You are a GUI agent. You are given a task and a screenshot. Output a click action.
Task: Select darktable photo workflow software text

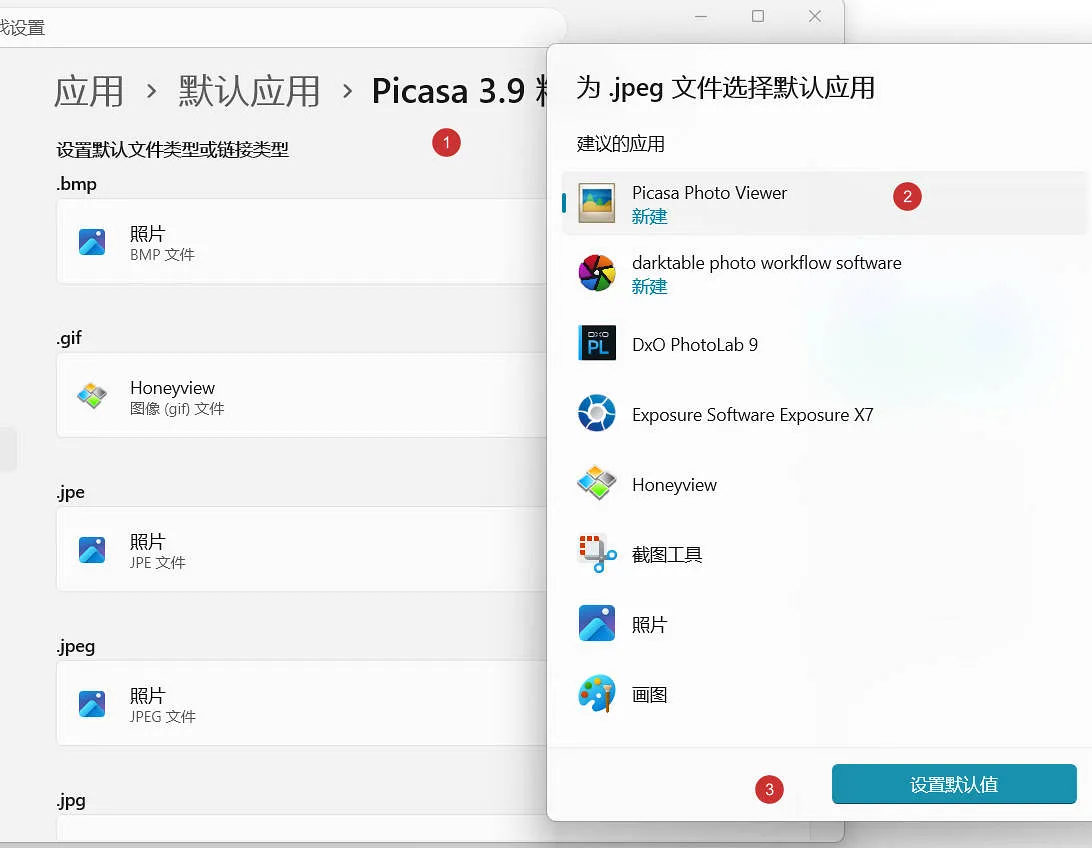pos(767,263)
